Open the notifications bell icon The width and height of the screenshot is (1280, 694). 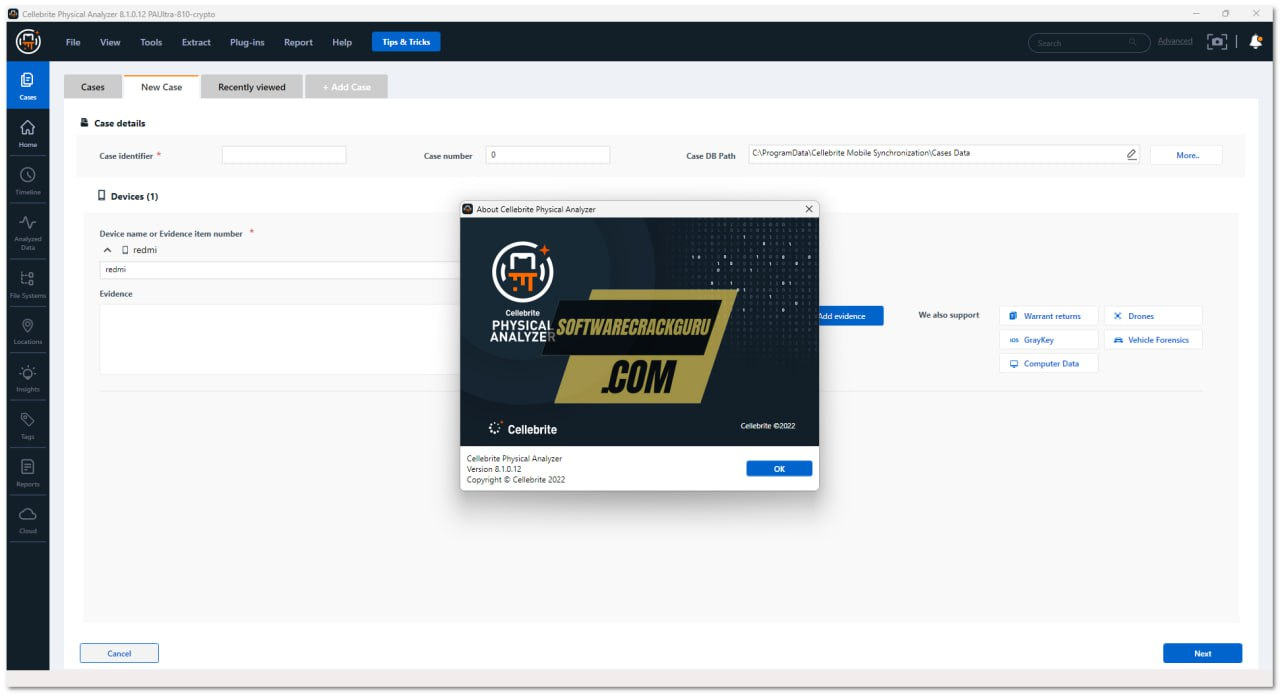point(1255,42)
